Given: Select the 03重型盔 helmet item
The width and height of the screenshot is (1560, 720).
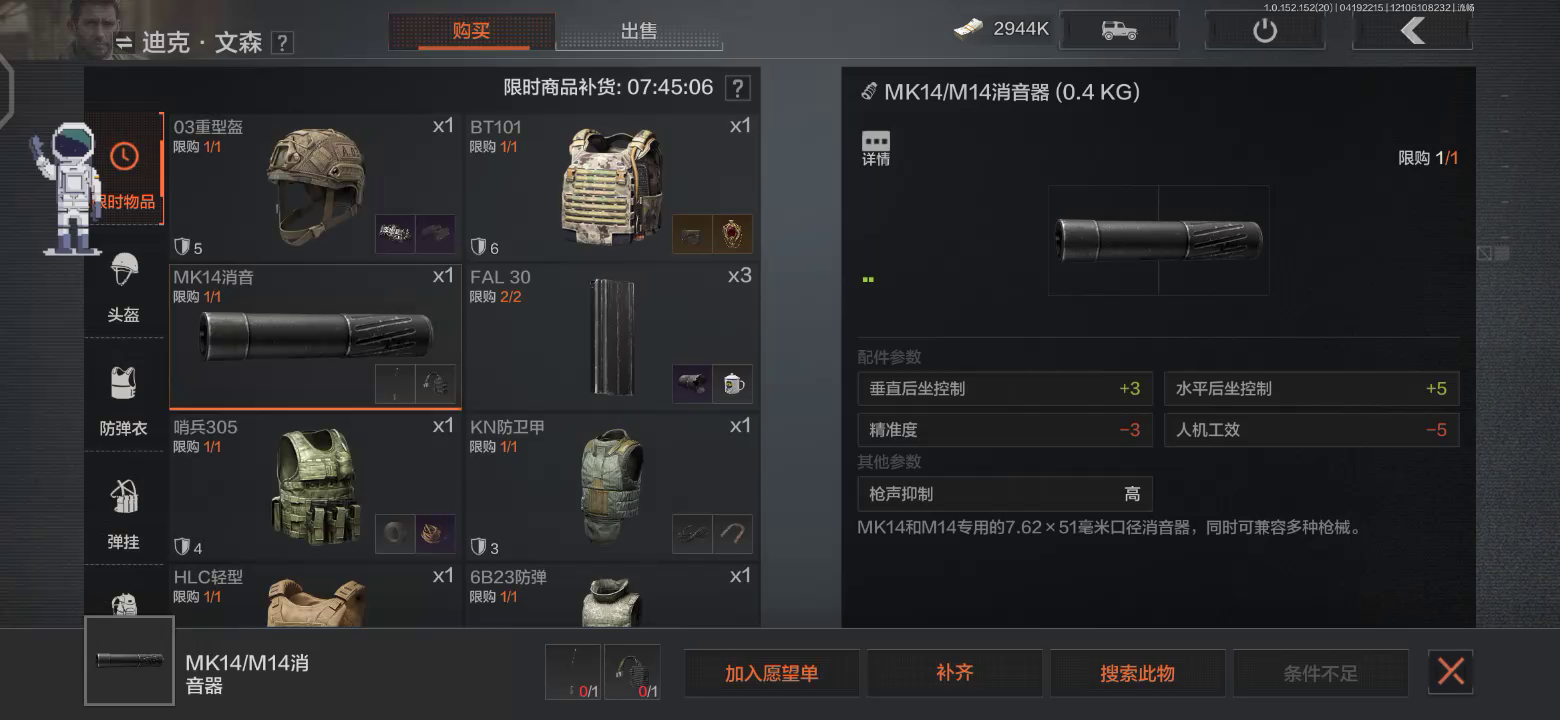Looking at the screenshot, I should (315, 187).
